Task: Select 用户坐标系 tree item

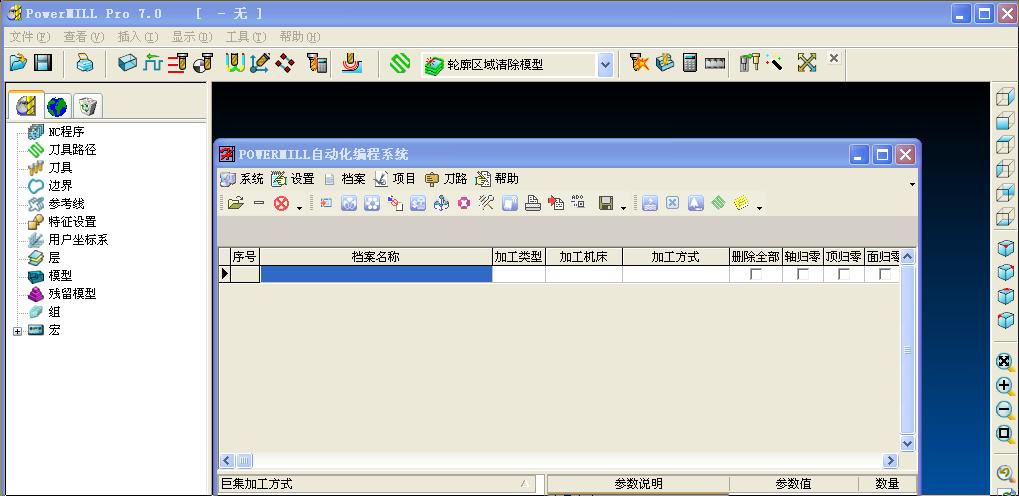Action: [78, 240]
